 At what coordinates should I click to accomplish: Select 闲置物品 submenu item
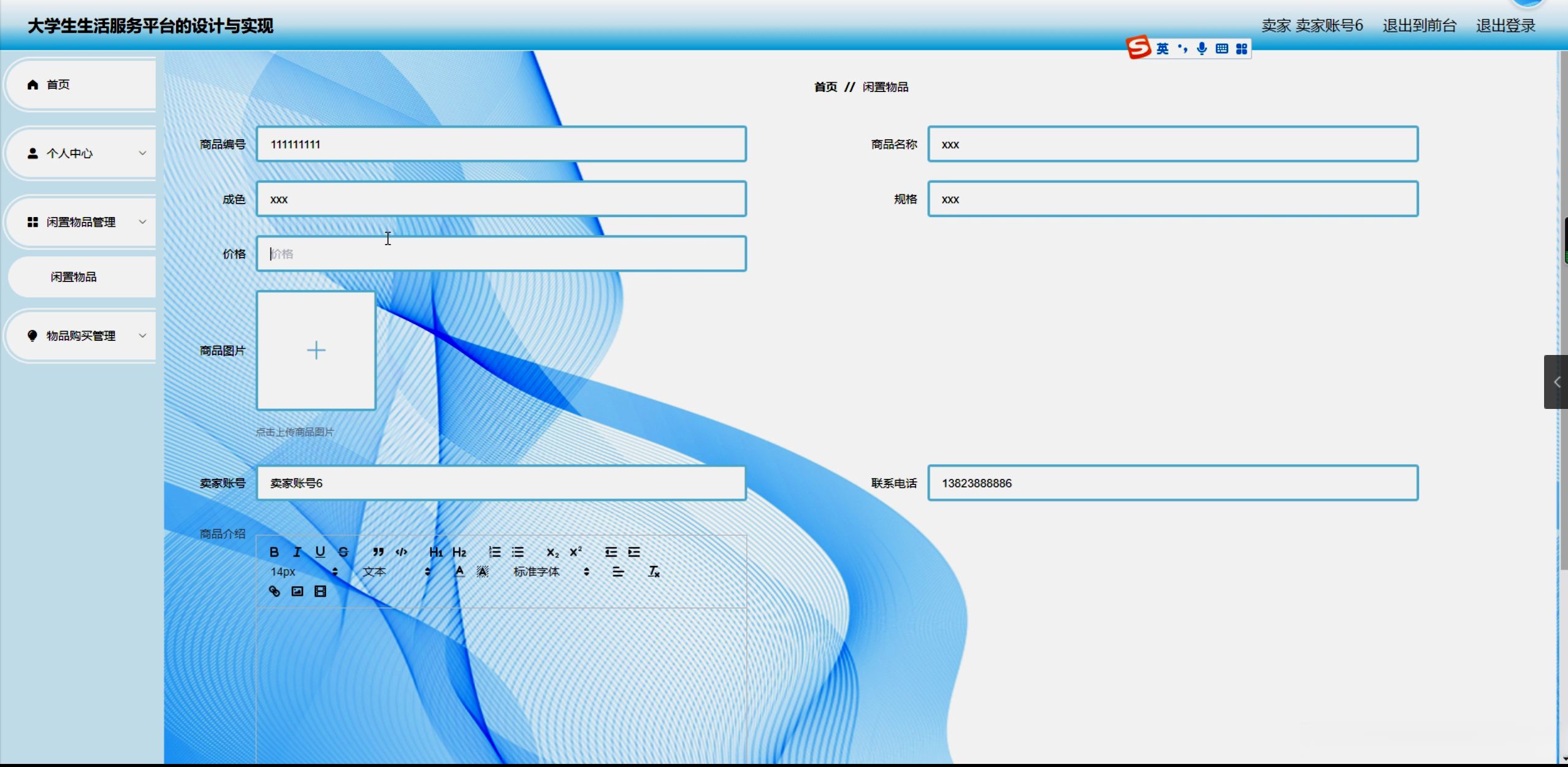(74, 277)
